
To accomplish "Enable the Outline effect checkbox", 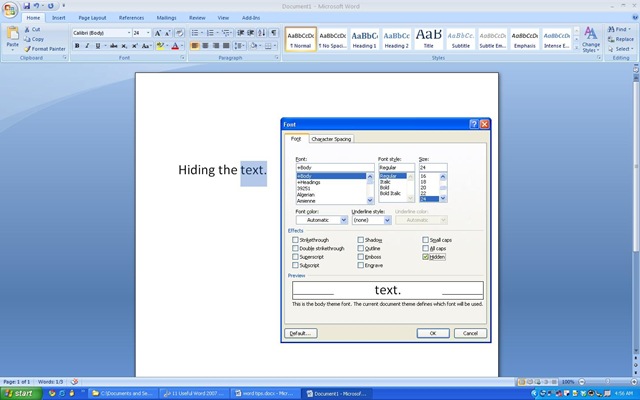I will click(x=360, y=248).
